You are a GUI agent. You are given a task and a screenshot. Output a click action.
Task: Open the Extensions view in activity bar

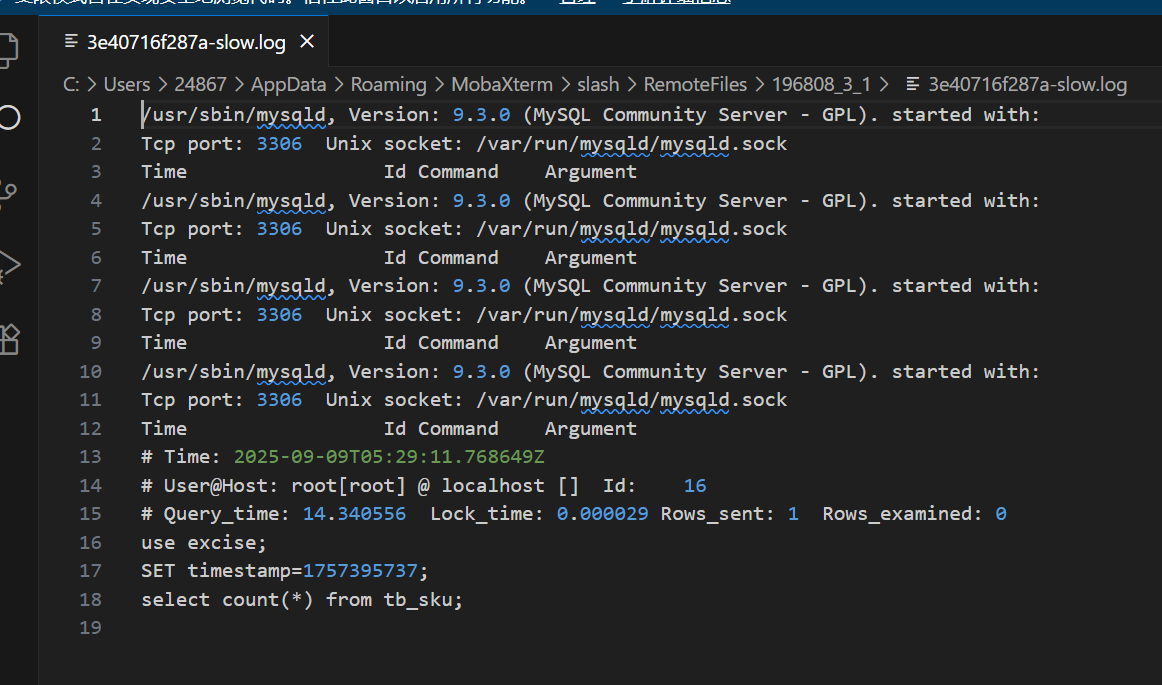tap(9, 340)
